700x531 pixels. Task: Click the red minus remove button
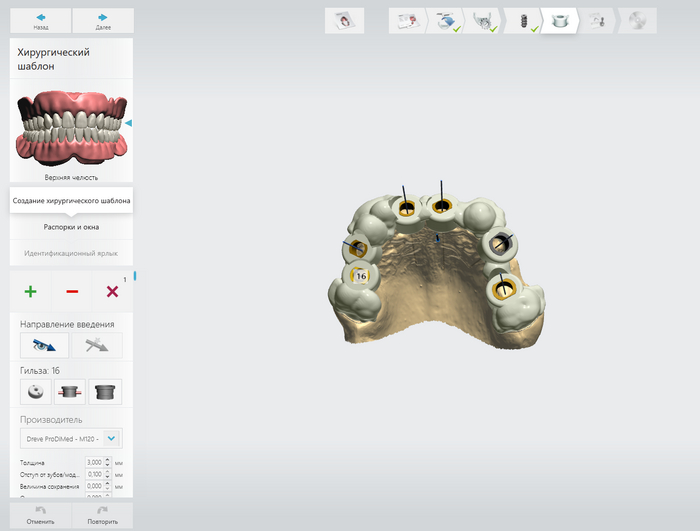[x=72, y=292]
